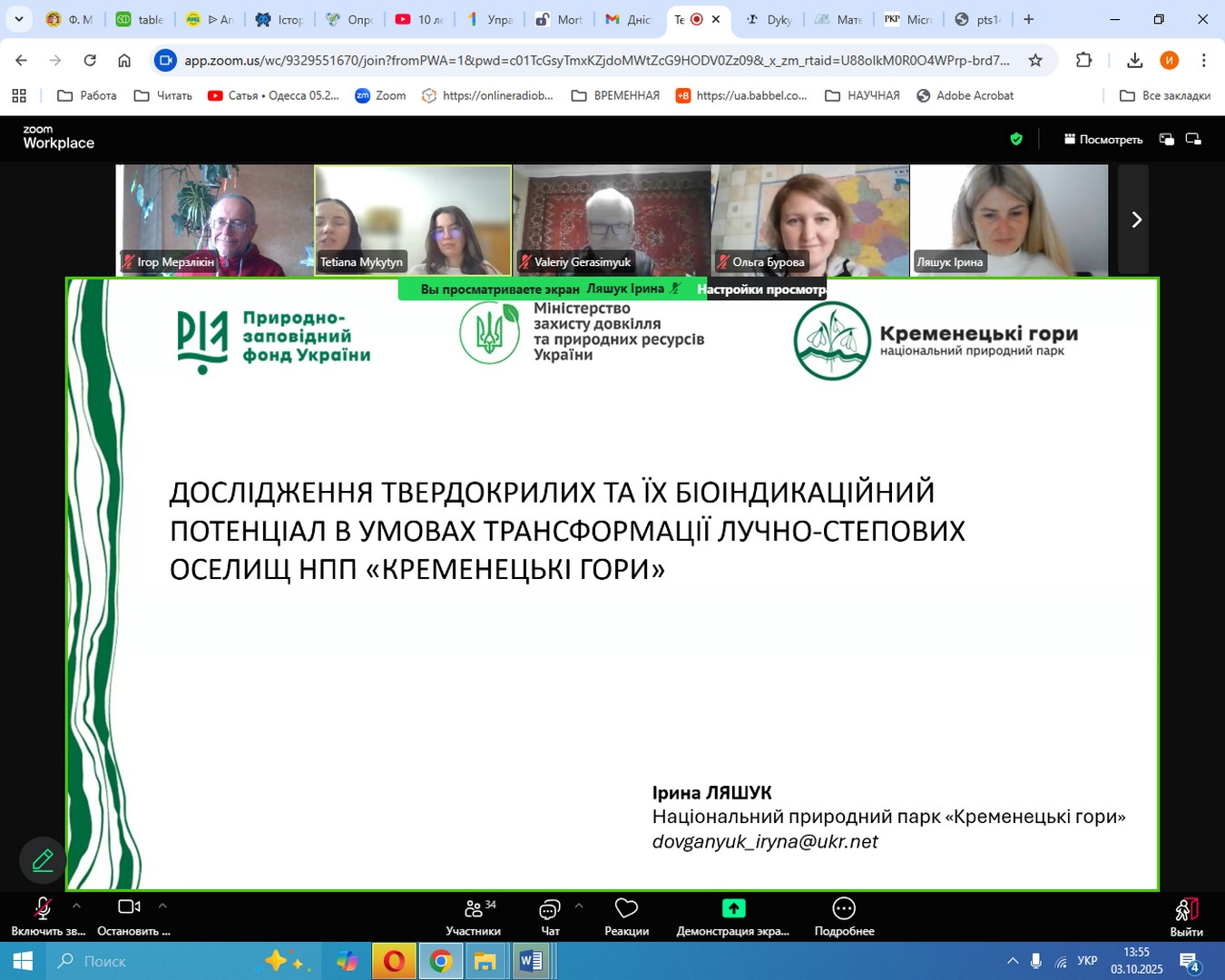The height and width of the screenshot is (980, 1225).
Task: Expand video settings arrow next to camera
Action: 162,906
